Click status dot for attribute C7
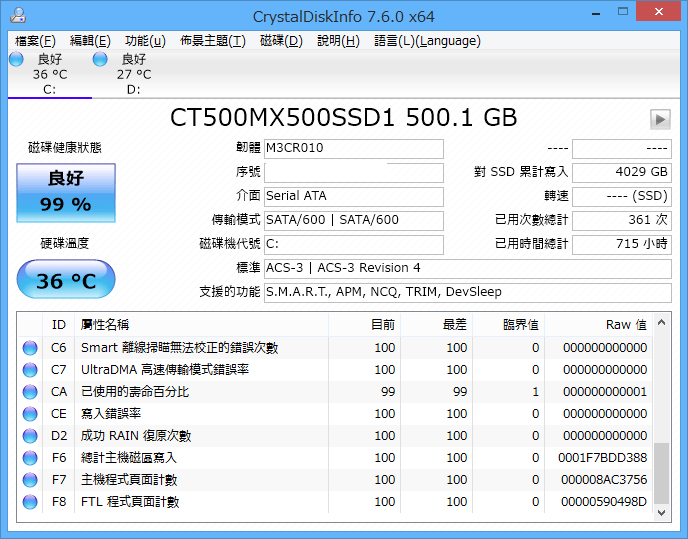 pos(30,370)
